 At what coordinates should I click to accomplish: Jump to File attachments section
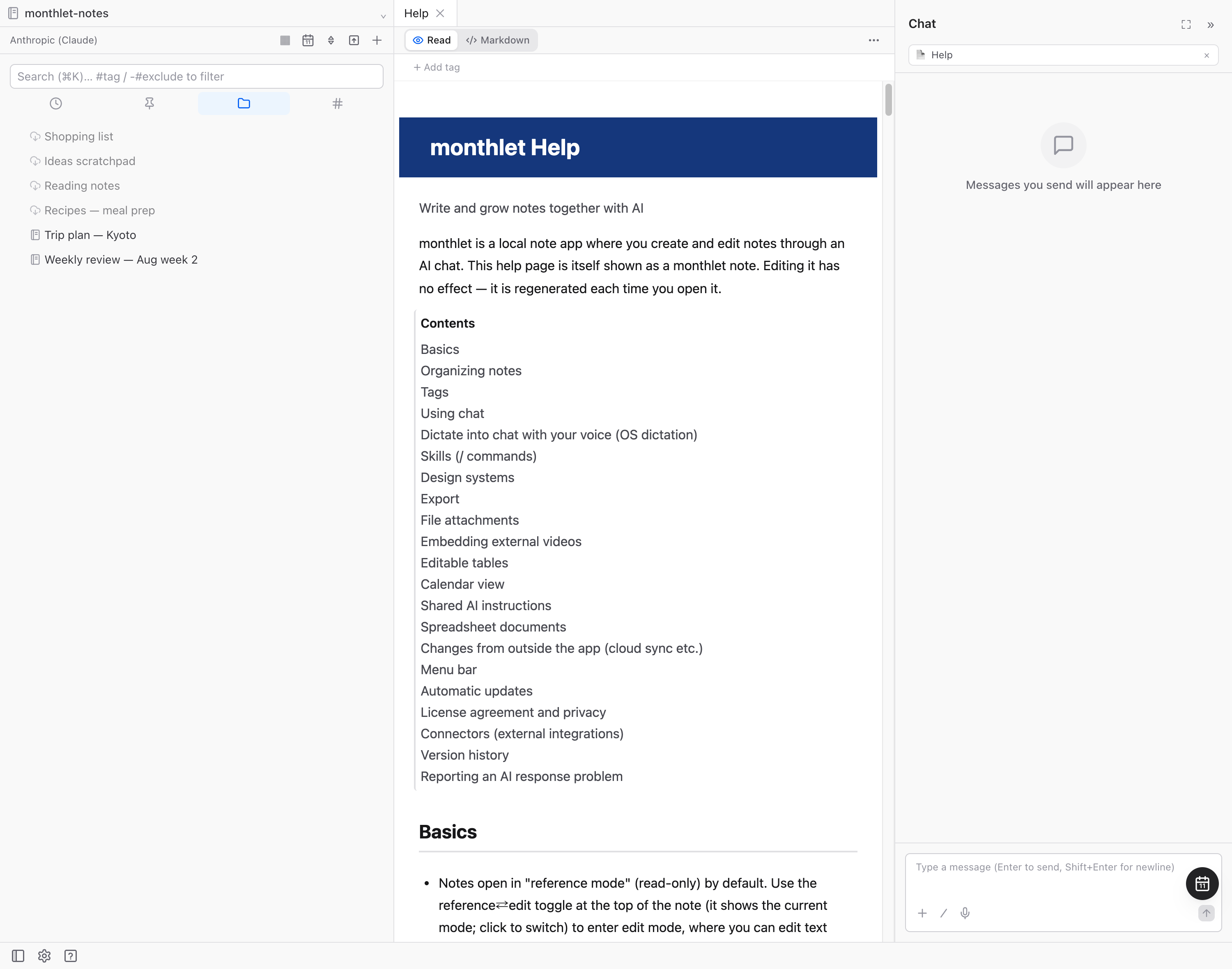470,520
